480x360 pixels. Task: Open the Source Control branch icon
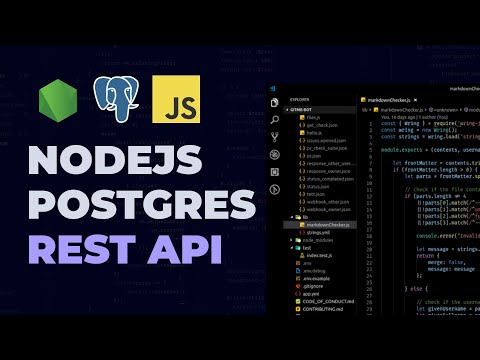[x=274, y=137]
